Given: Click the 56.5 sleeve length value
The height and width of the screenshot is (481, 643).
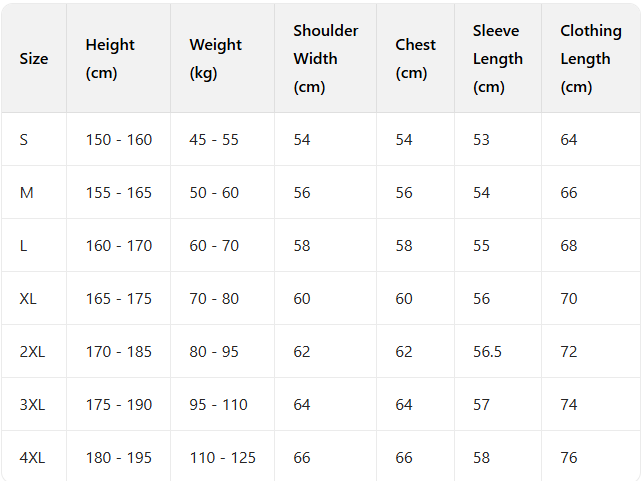Looking at the screenshot, I should pos(488,352).
